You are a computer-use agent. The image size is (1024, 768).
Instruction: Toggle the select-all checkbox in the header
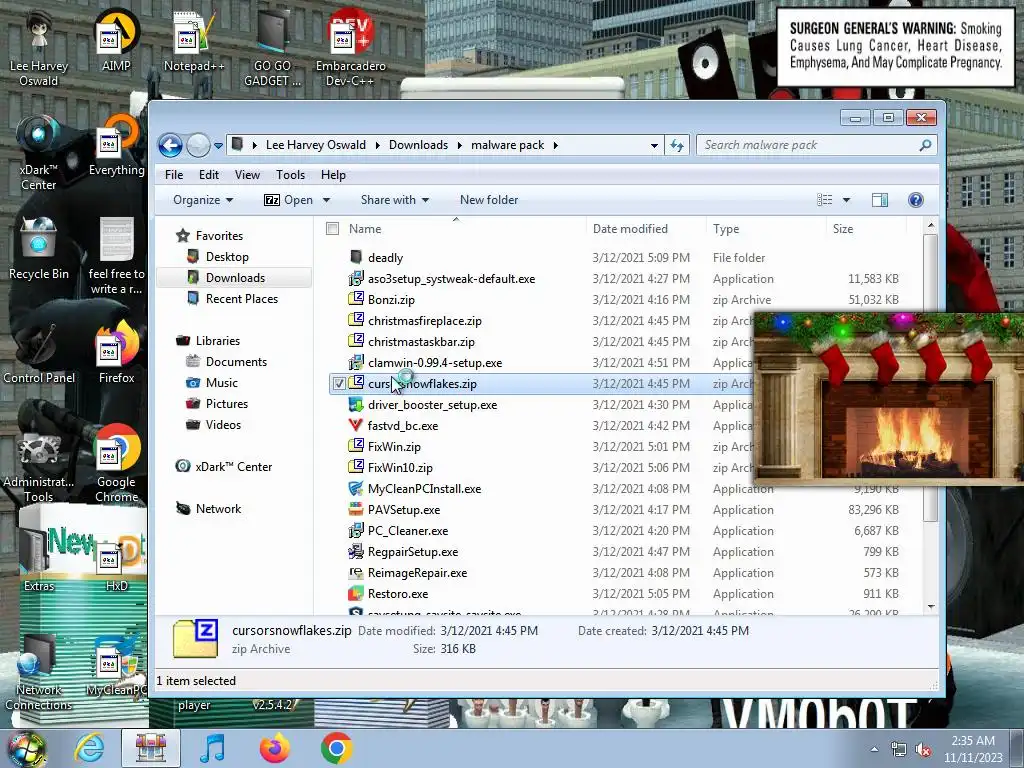[332, 229]
